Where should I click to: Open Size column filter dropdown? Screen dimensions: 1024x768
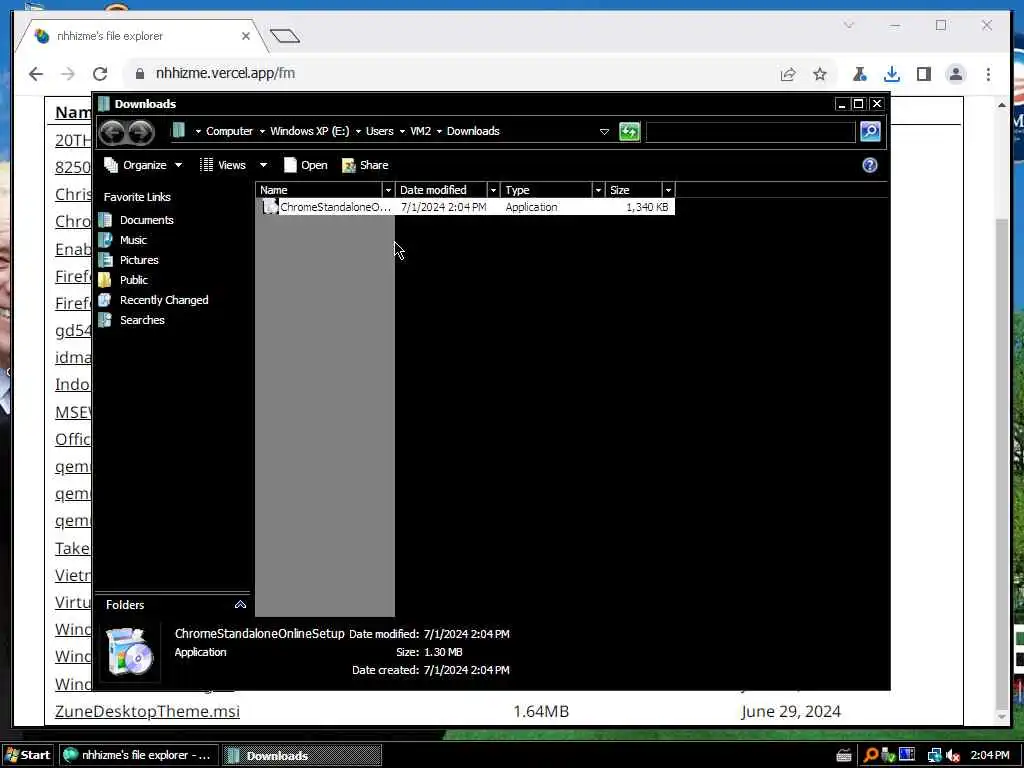click(x=668, y=190)
